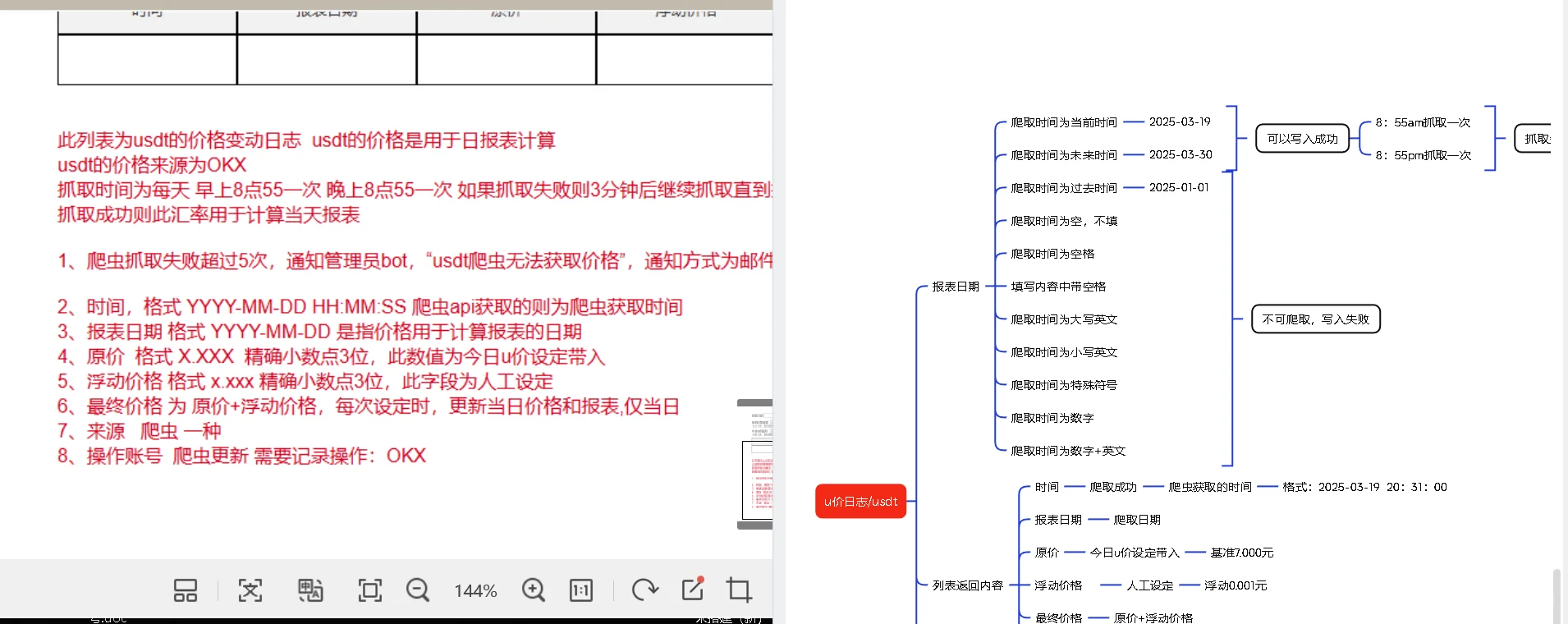The width and height of the screenshot is (1568, 624).
Task: Select the 报表日期 branch node under root
Action: [x=956, y=287]
